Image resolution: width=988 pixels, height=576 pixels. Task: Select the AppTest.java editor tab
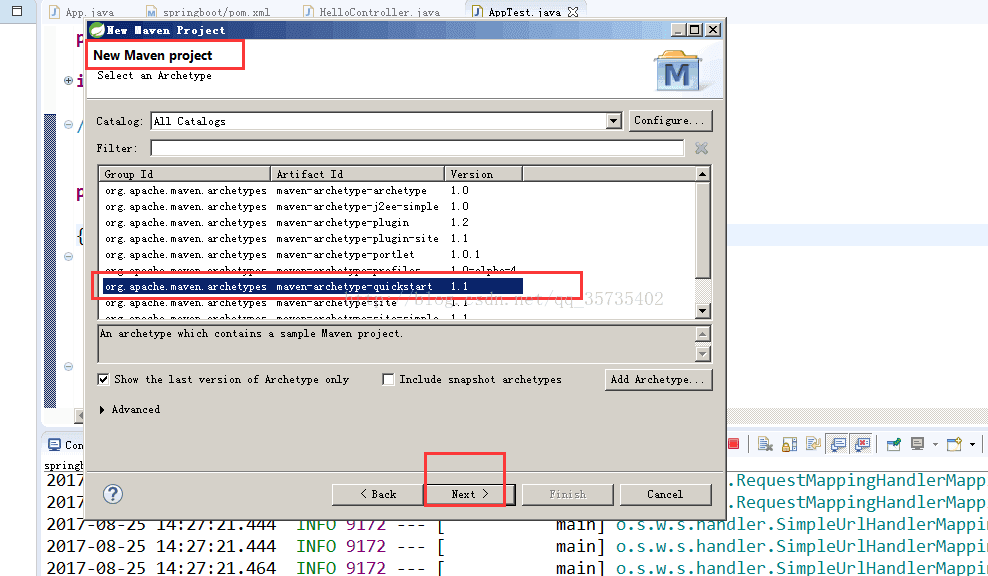(525, 12)
